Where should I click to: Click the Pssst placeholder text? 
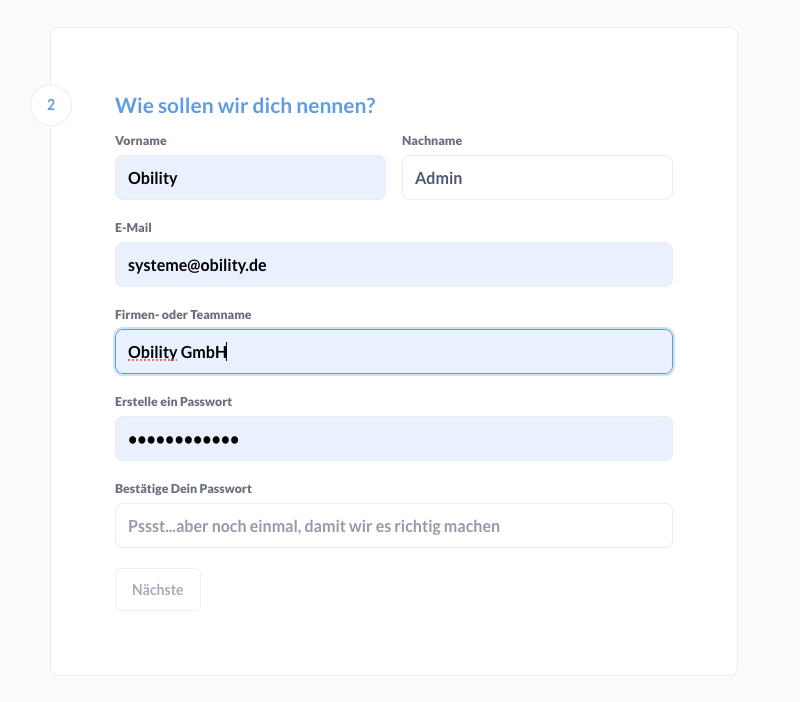click(x=313, y=526)
